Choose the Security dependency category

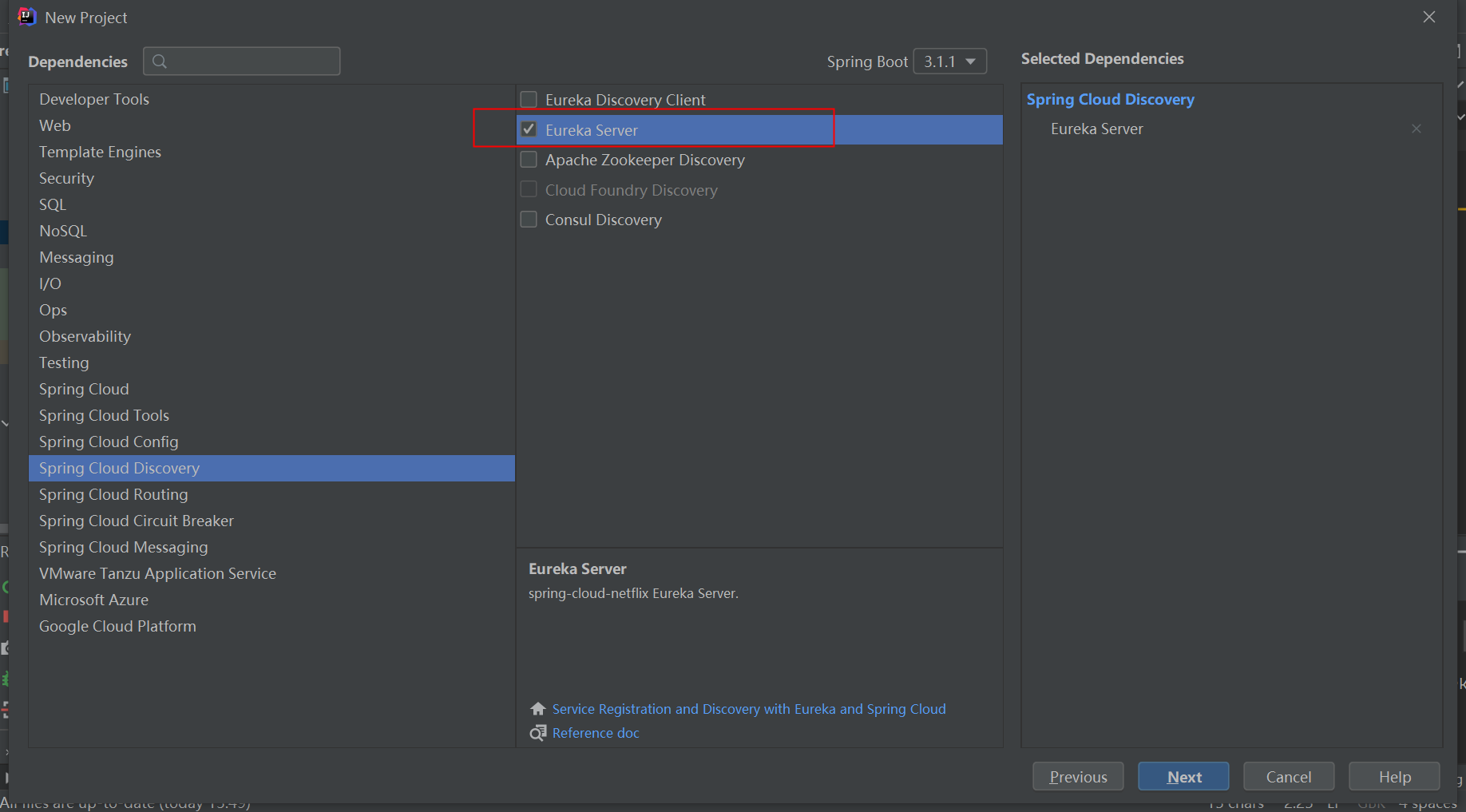pos(66,178)
